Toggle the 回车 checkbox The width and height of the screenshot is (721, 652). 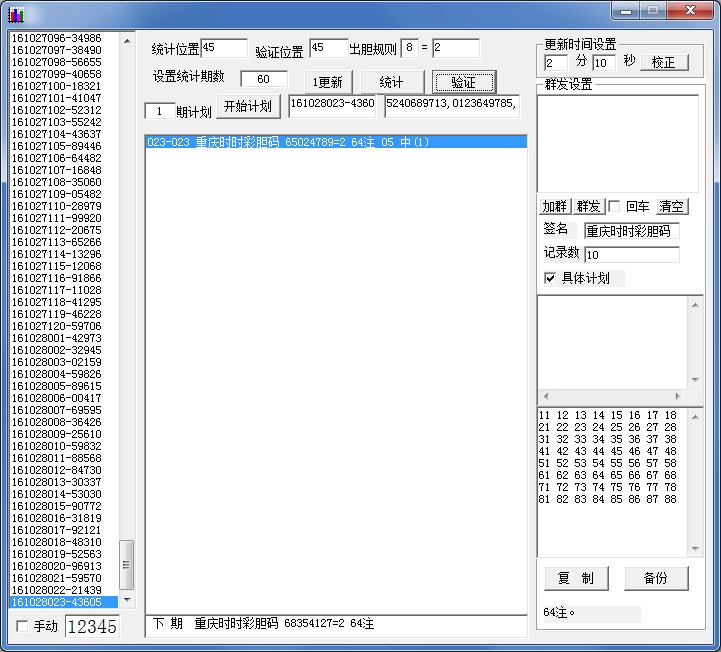point(615,206)
